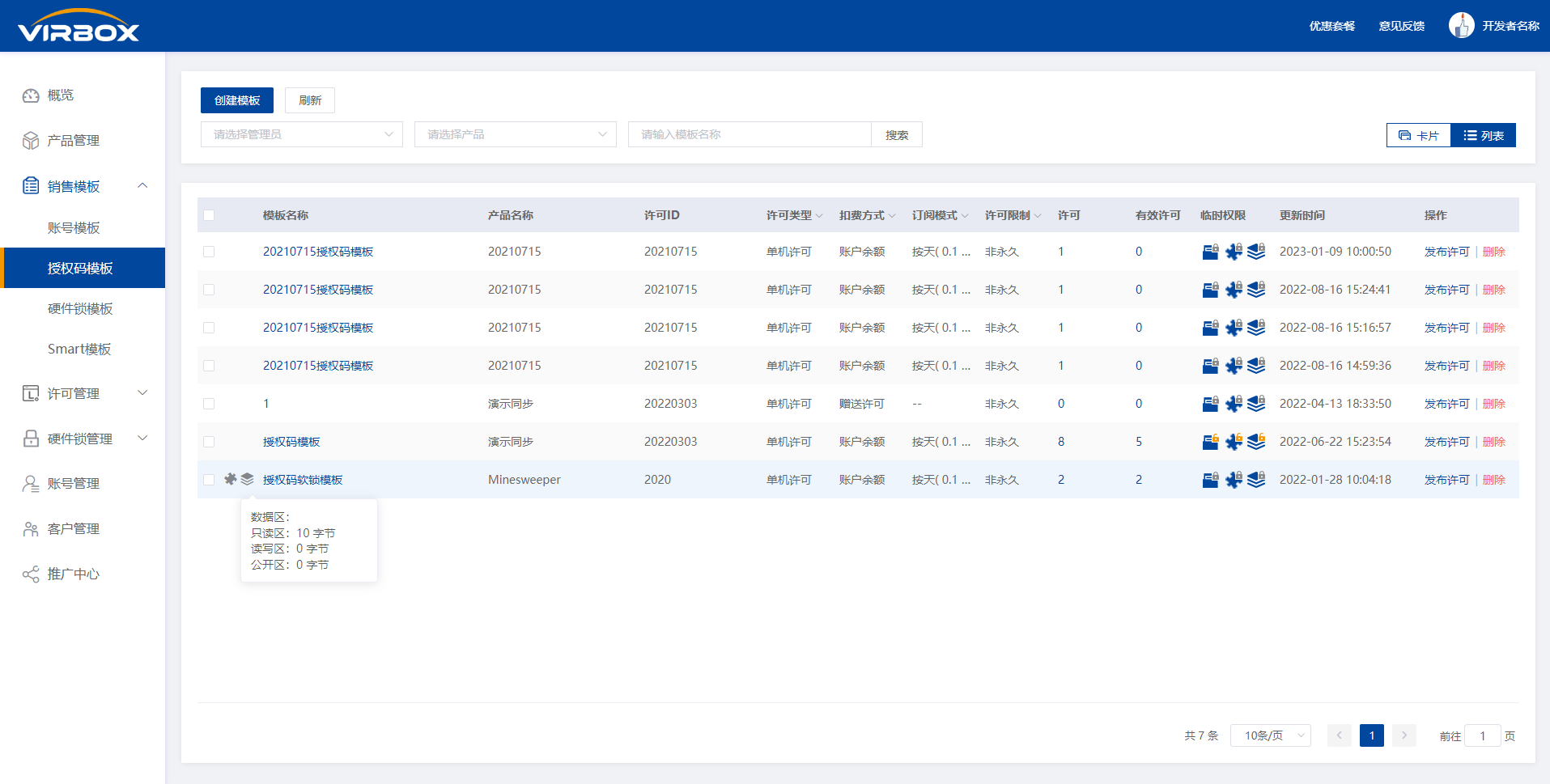Viewport: 1550px width, 784px height.
Task: Click orange unlocked layers icon in 2022-06-22 row
Action: tap(1256, 442)
